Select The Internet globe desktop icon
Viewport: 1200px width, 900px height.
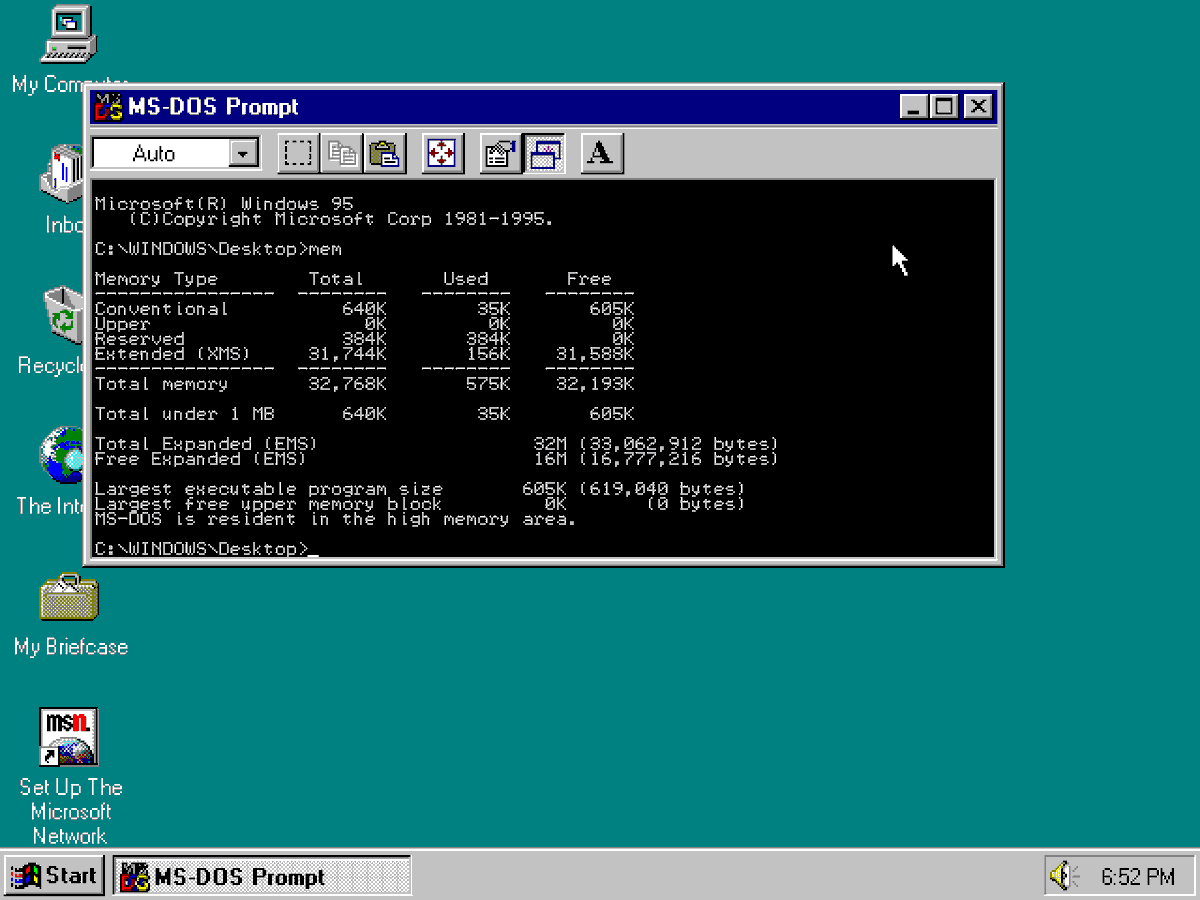pos(63,455)
